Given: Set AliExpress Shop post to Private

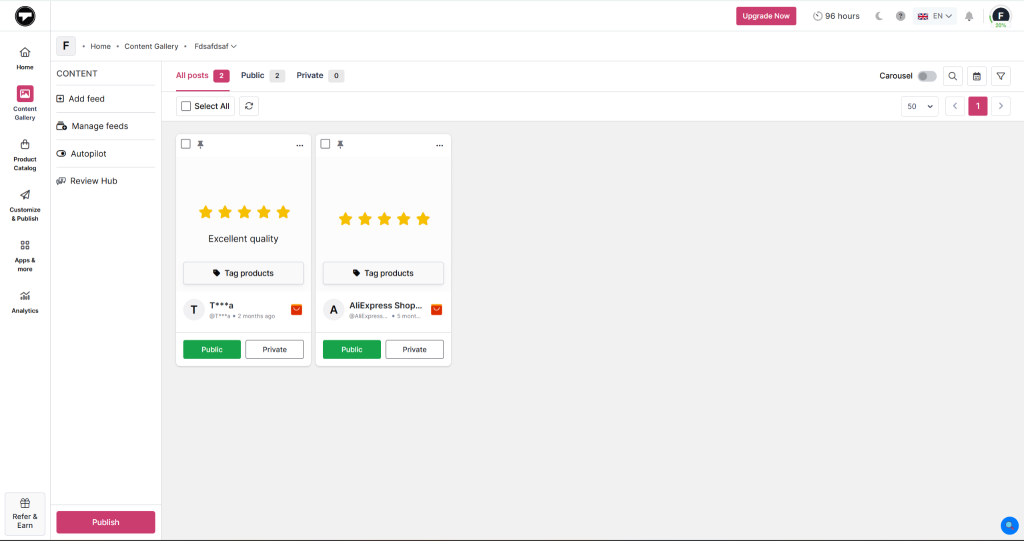Looking at the screenshot, I should tap(414, 350).
